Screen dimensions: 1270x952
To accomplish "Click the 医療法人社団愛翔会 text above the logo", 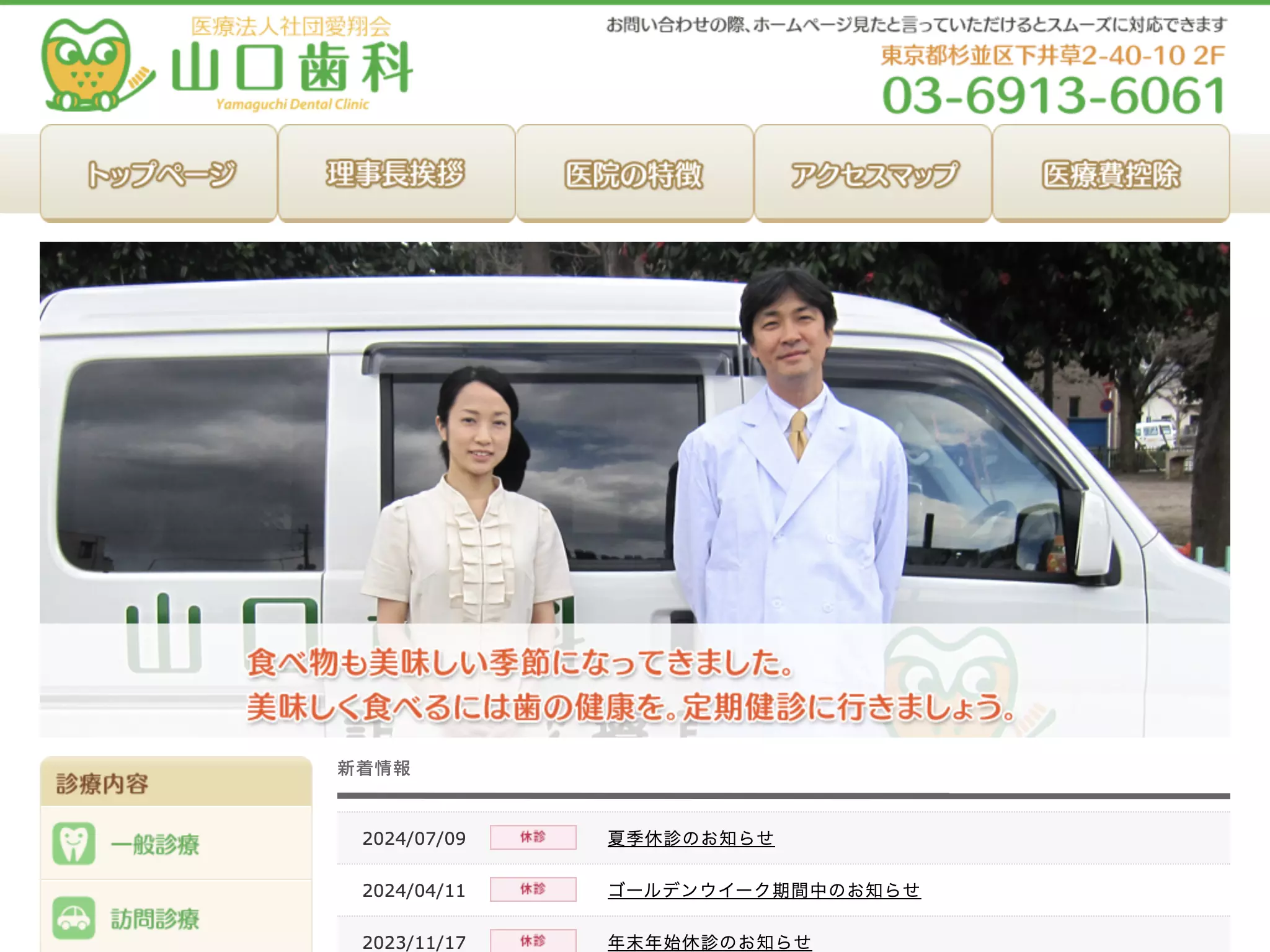I will (291, 26).
